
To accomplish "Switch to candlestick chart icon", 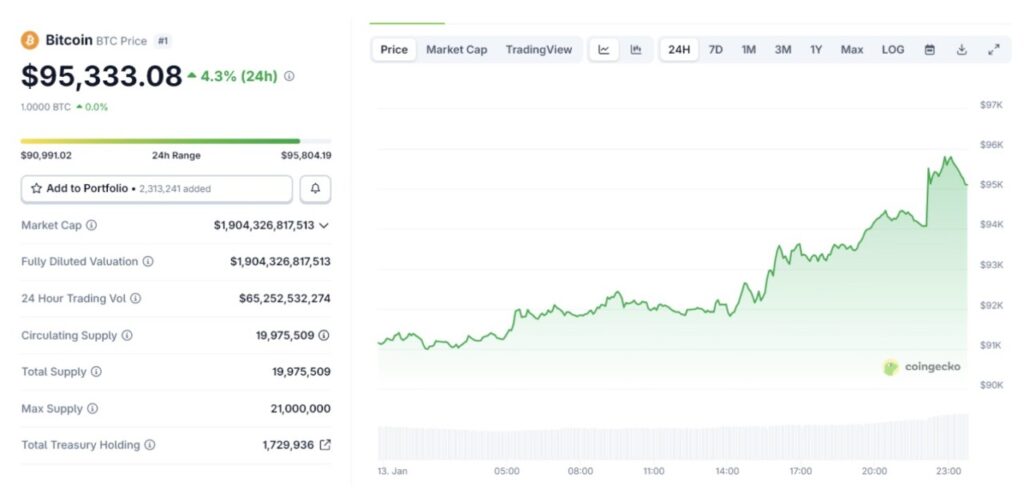I will point(636,49).
